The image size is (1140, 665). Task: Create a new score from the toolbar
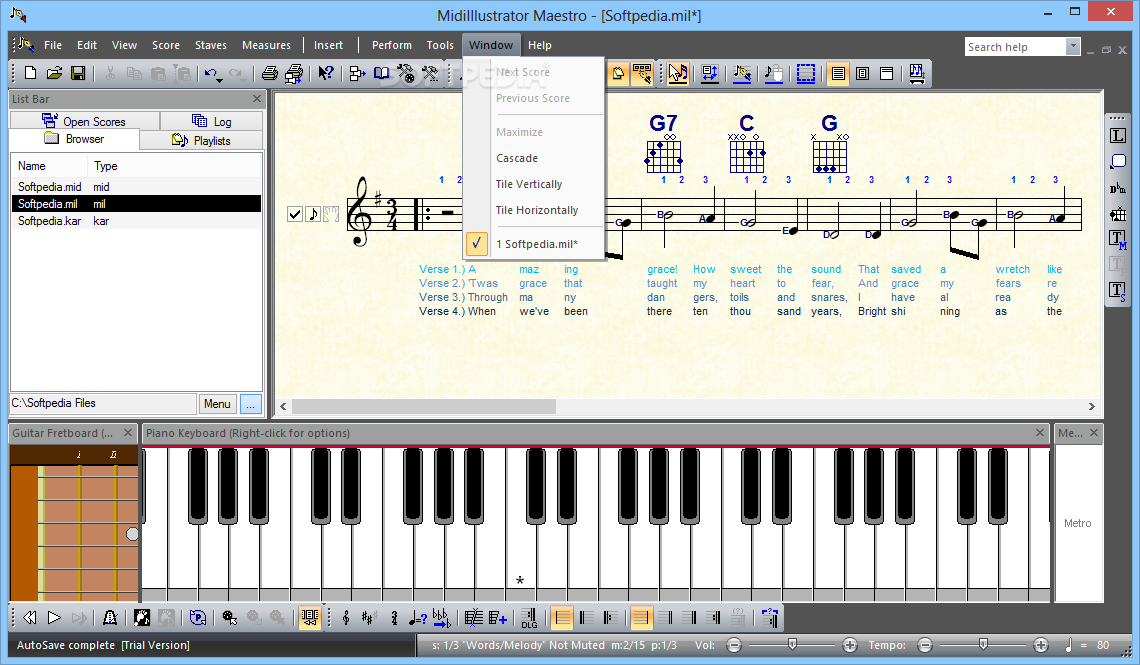(31, 73)
